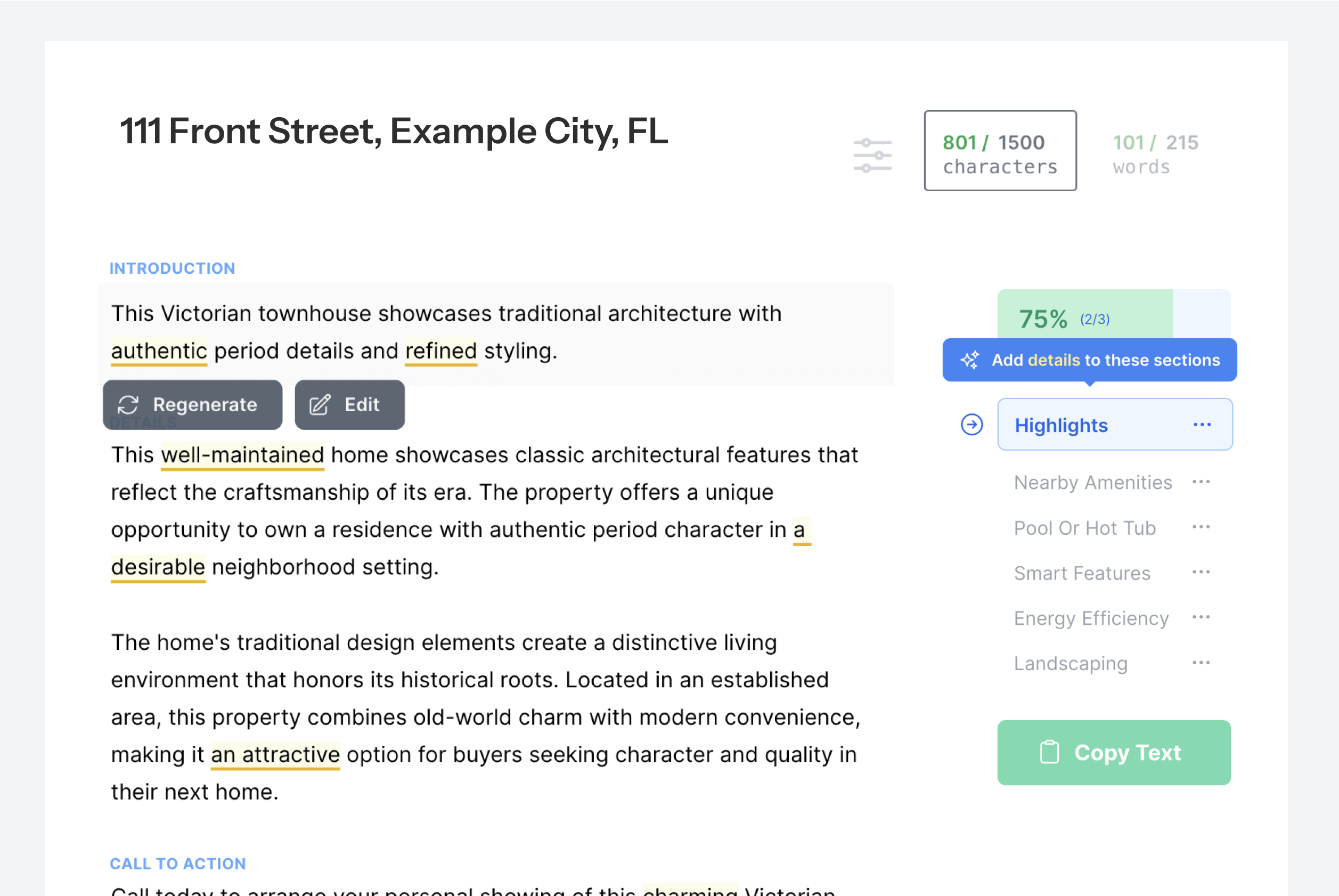The width and height of the screenshot is (1339, 896).
Task: Click the circled arrow beside Highlights
Action: tap(971, 425)
